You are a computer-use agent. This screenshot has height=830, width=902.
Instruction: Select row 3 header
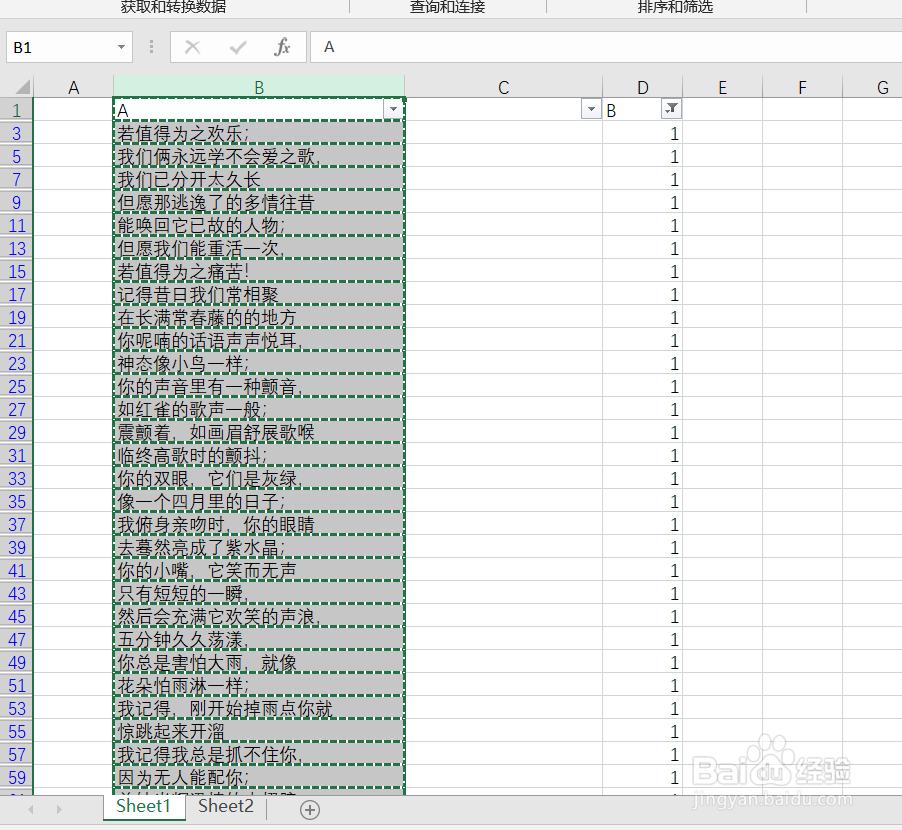(17, 133)
